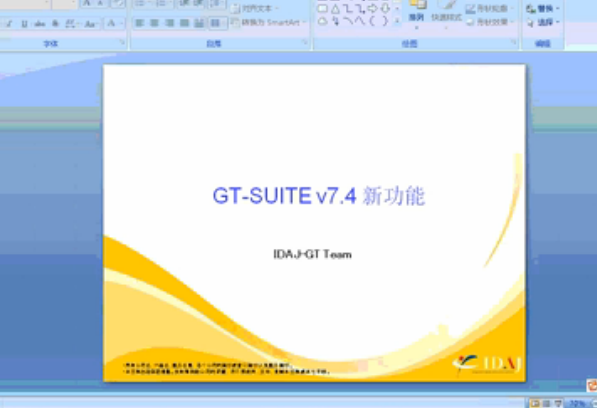Image resolution: width=597 pixels, height=408 pixels.
Task: Open the Change Case (Aa) dropdown
Action: pos(90,24)
